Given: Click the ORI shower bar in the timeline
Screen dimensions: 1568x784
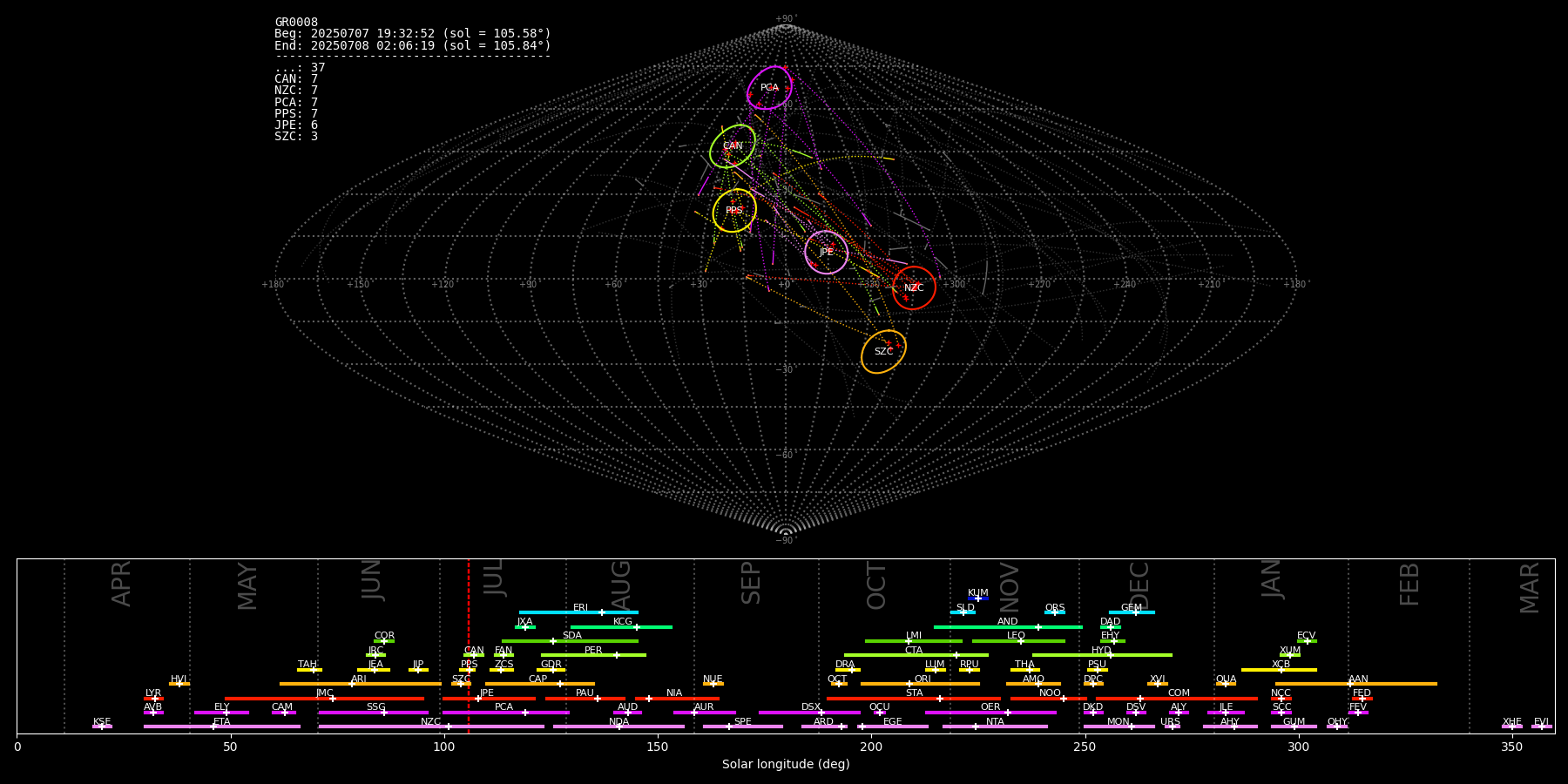Looking at the screenshot, I should 920,684.
